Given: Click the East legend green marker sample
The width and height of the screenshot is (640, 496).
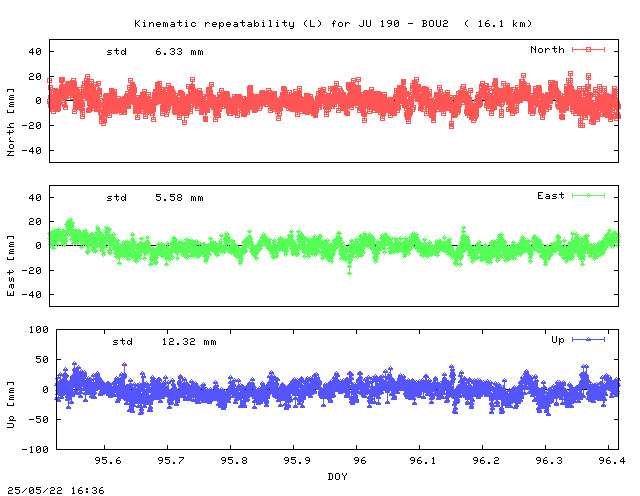Looking at the screenshot, I should click(x=588, y=196).
